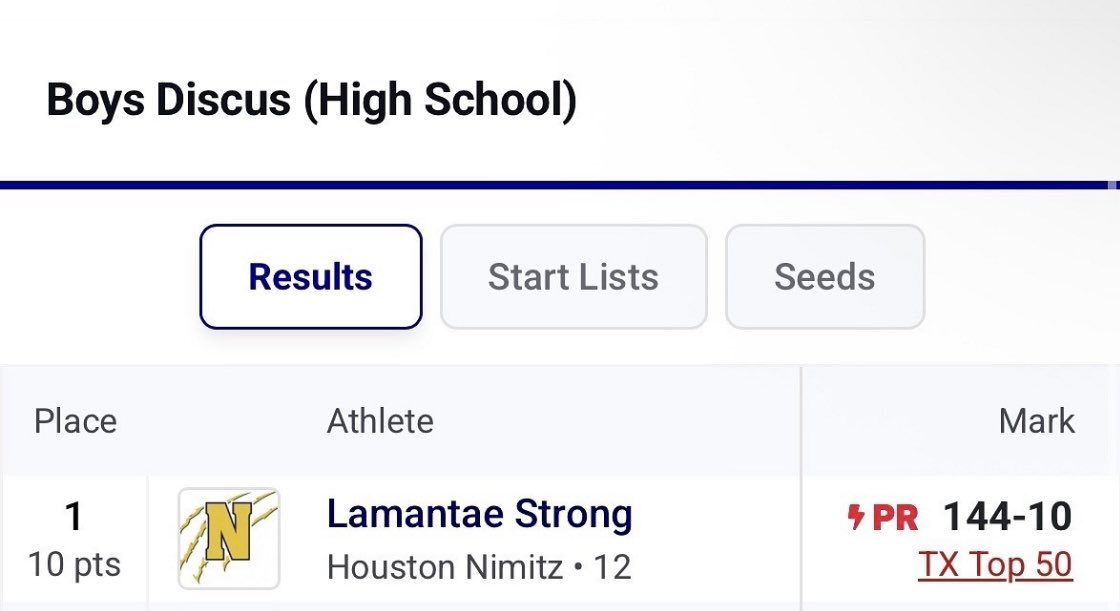Open the Start Lists tab

pos(573,277)
